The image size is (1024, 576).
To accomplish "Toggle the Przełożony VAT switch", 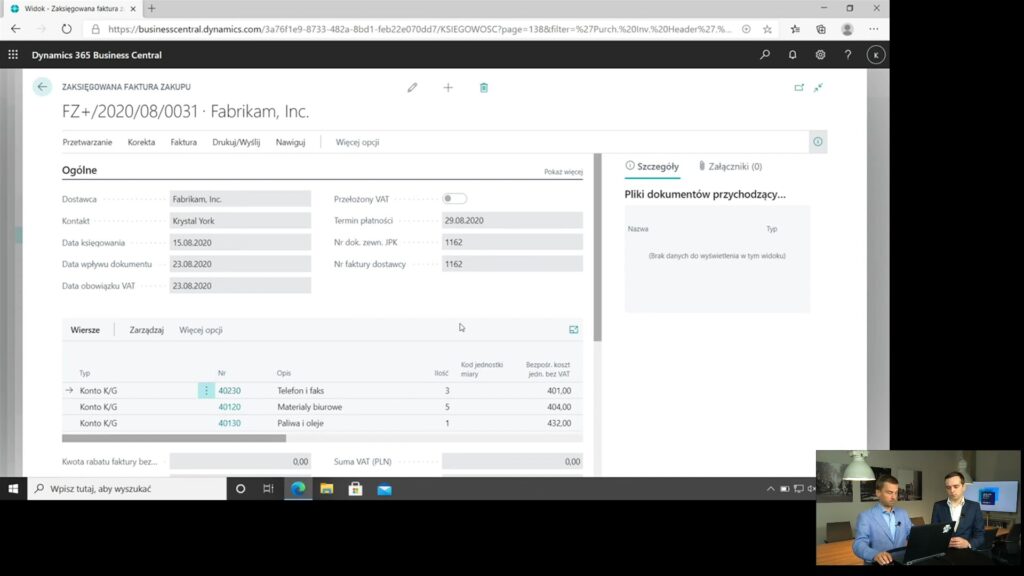I will click(x=454, y=199).
